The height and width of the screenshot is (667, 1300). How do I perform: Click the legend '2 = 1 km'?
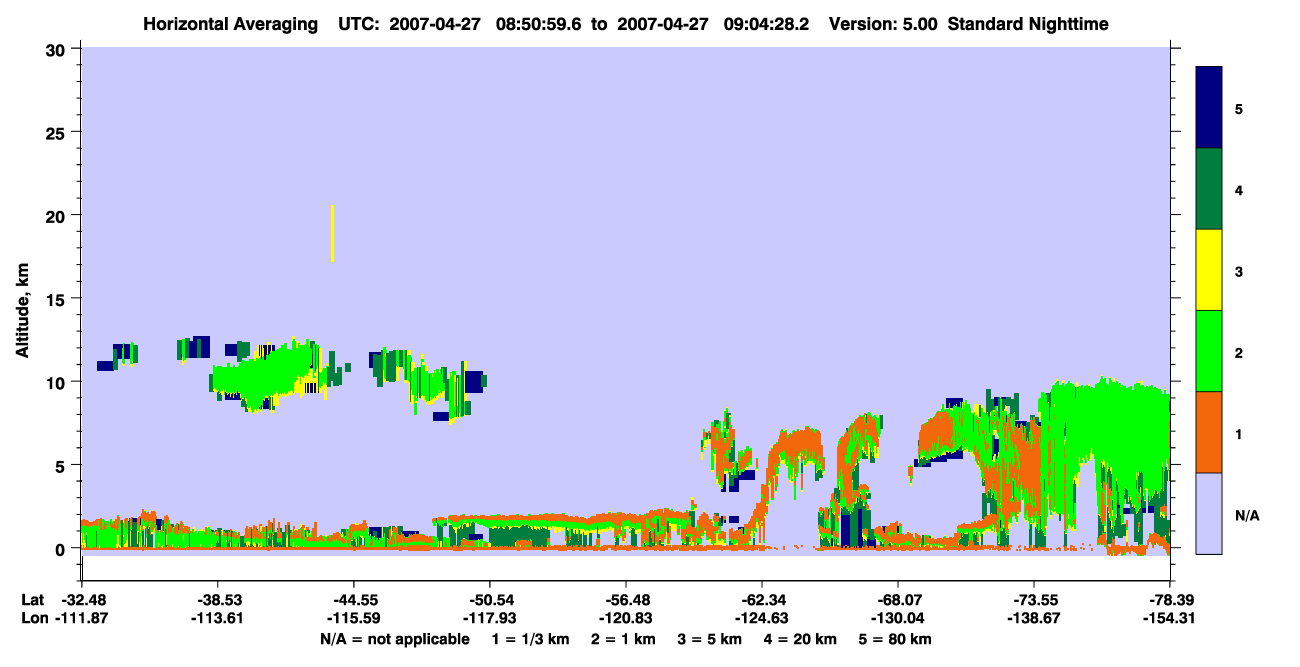[x=626, y=639]
